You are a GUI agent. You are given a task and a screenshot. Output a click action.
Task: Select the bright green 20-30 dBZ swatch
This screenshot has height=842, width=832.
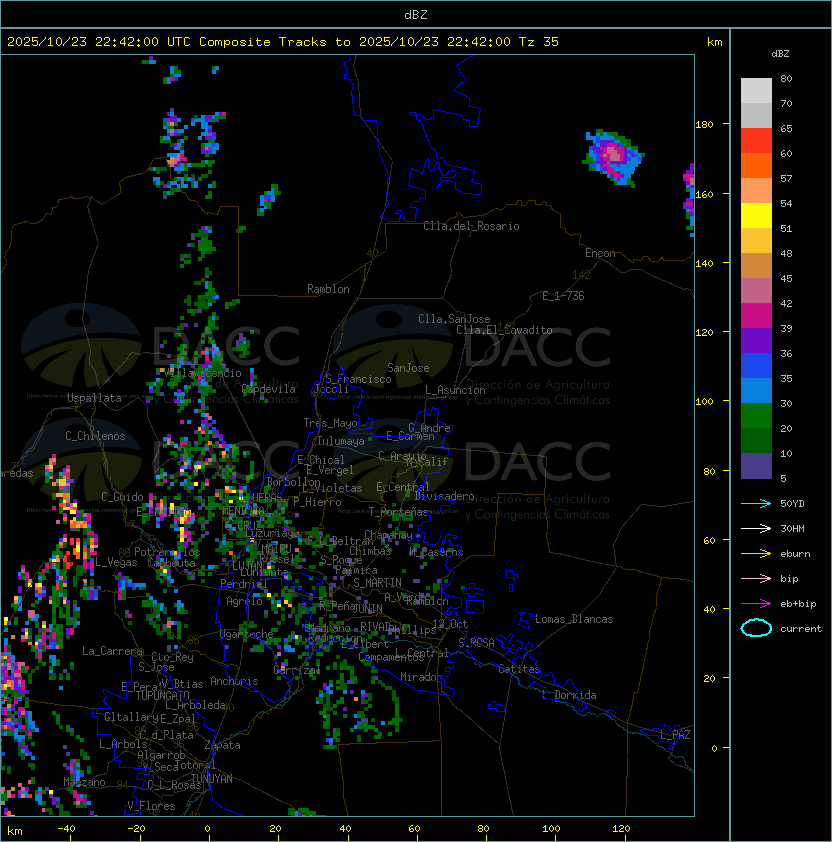(x=756, y=416)
